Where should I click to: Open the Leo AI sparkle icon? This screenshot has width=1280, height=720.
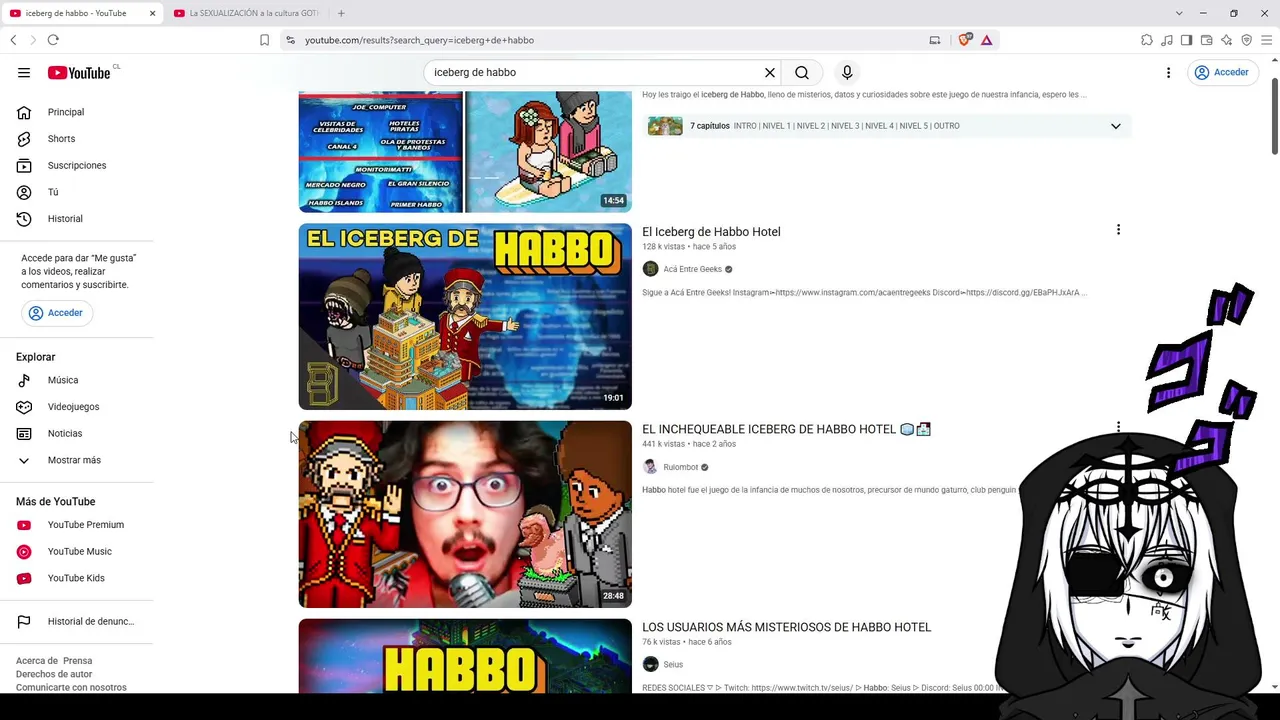coord(1226,40)
